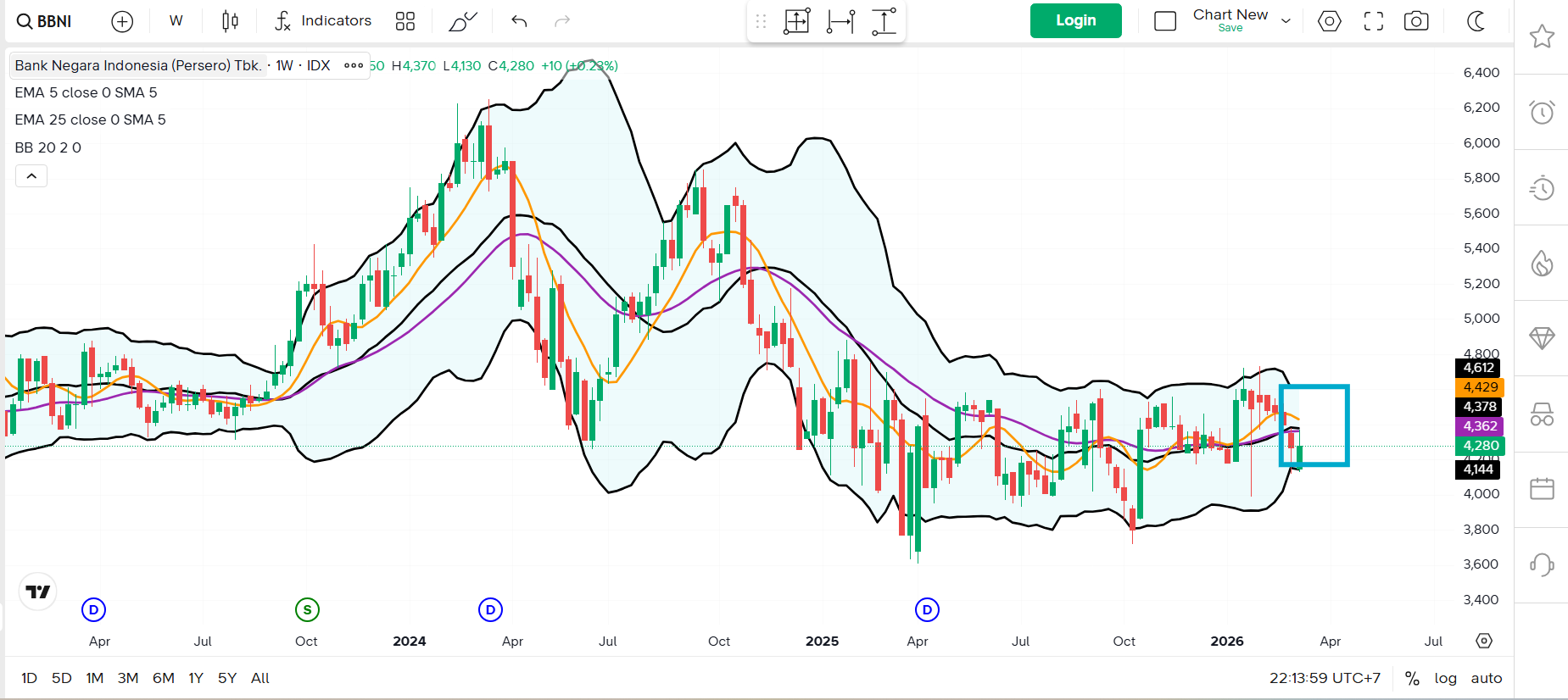
Task: Select the 6M time range
Action: click(x=164, y=678)
